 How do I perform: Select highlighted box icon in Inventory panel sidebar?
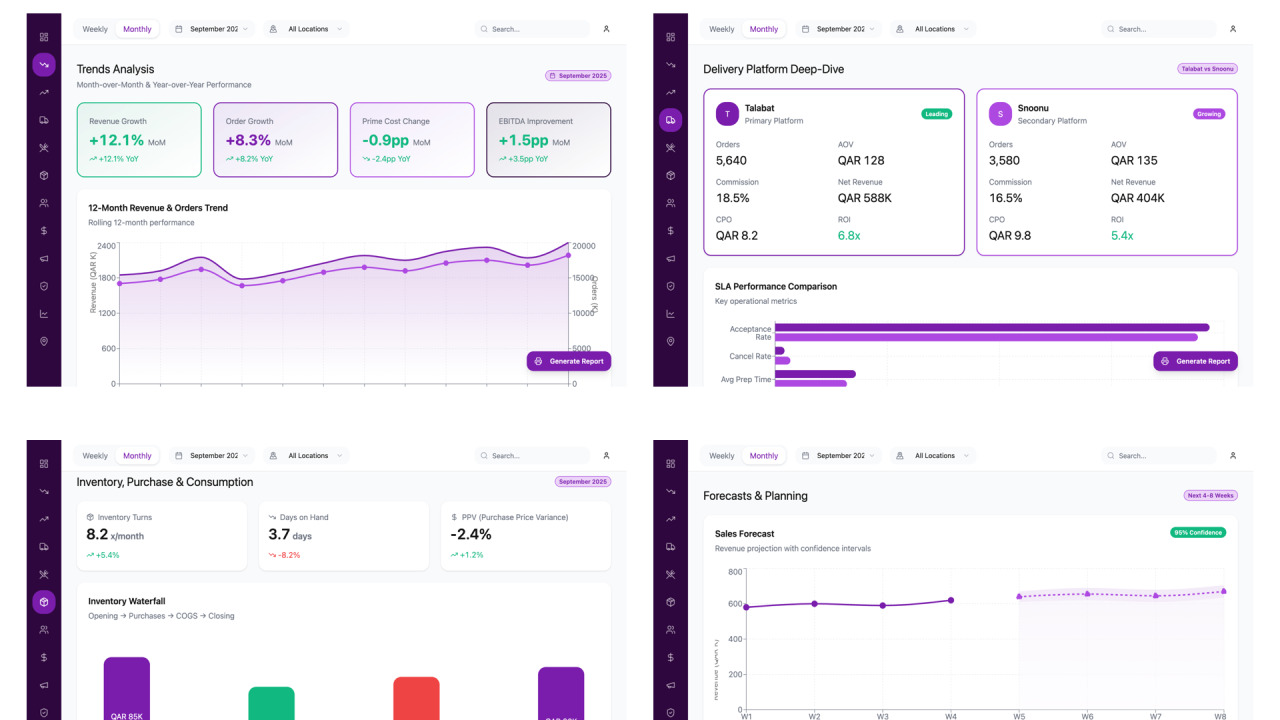[x=44, y=602]
